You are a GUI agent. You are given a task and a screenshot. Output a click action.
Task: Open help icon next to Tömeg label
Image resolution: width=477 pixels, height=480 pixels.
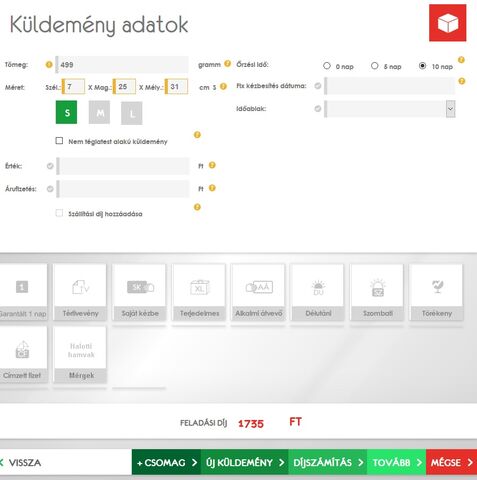pyautogui.click(x=49, y=65)
